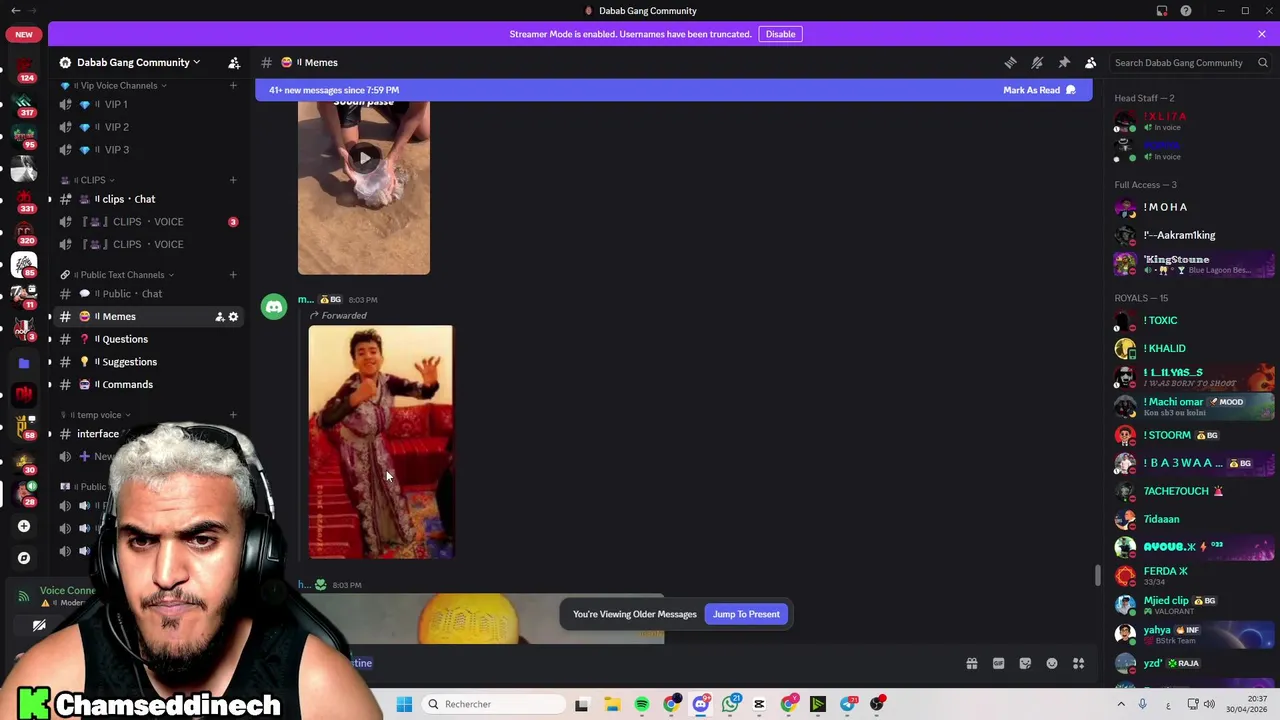
Task: Click the Add a Server plus icon
Action: [x=24, y=526]
